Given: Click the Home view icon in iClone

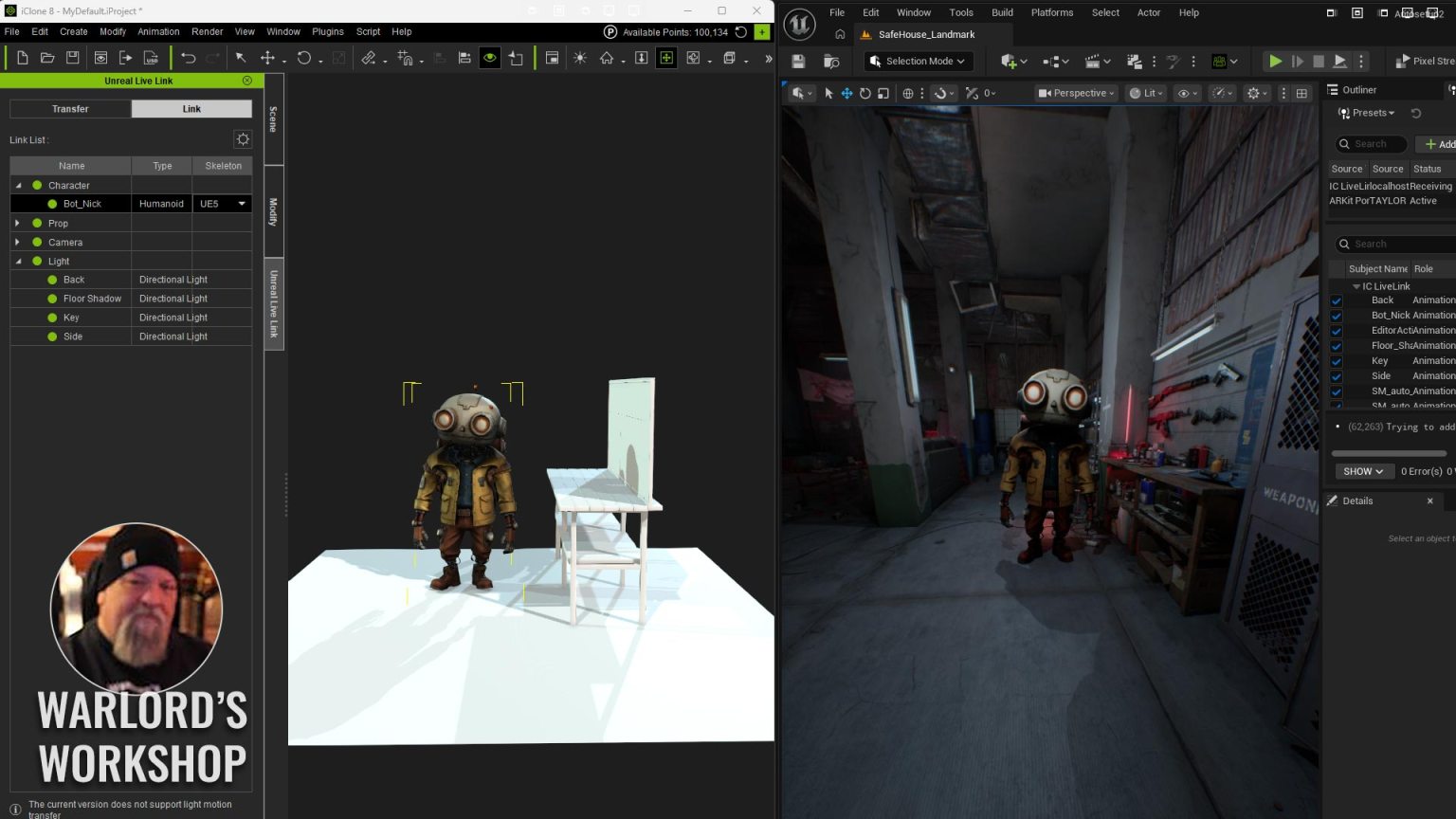Looking at the screenshot, I should tap(607, 58).
